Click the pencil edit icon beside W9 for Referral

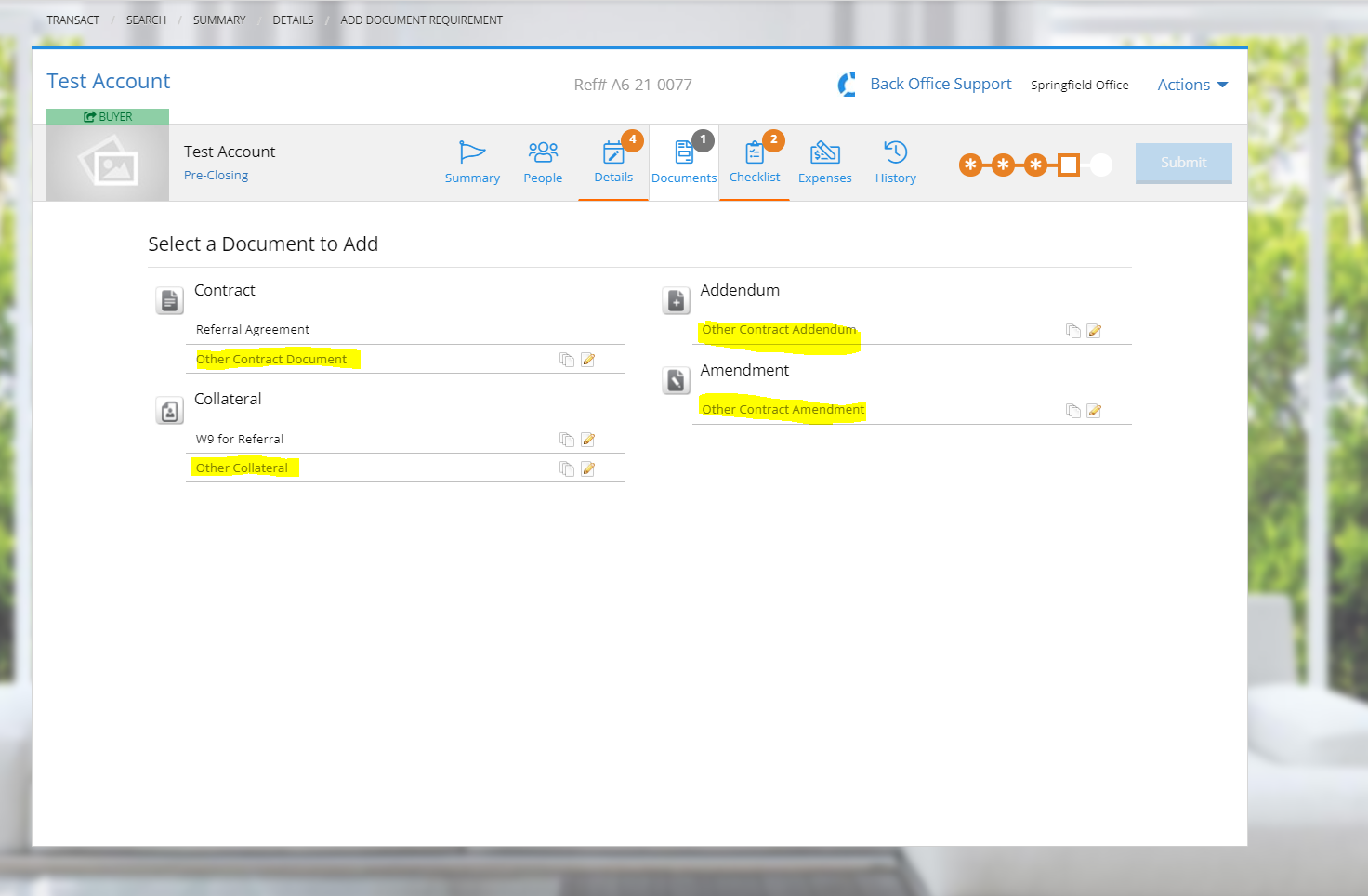coord(587,439)
